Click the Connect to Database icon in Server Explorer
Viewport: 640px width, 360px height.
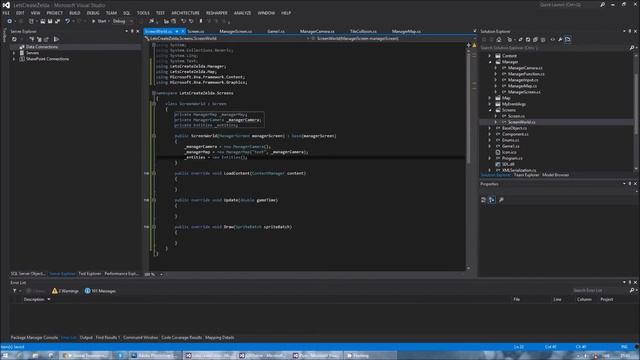click(31, 39)
